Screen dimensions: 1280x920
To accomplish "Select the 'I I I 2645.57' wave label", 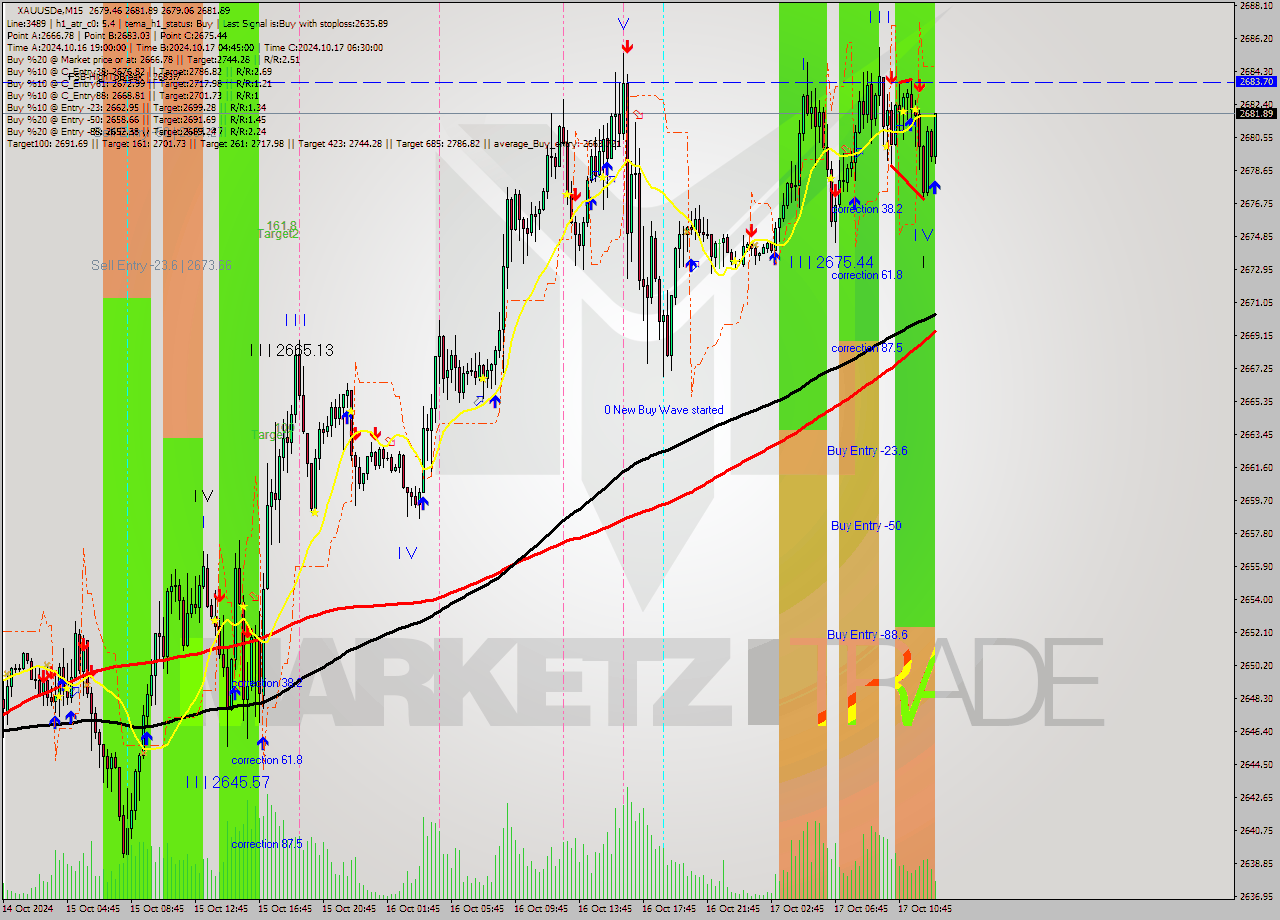I will [228, 782].
